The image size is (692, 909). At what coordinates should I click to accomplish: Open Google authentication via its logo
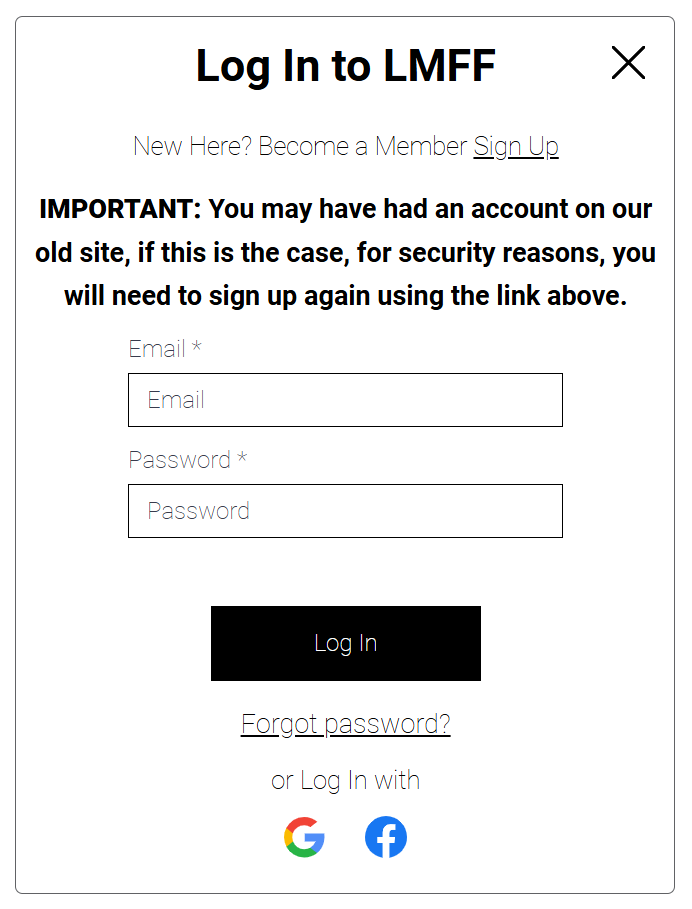coord(304,837)
